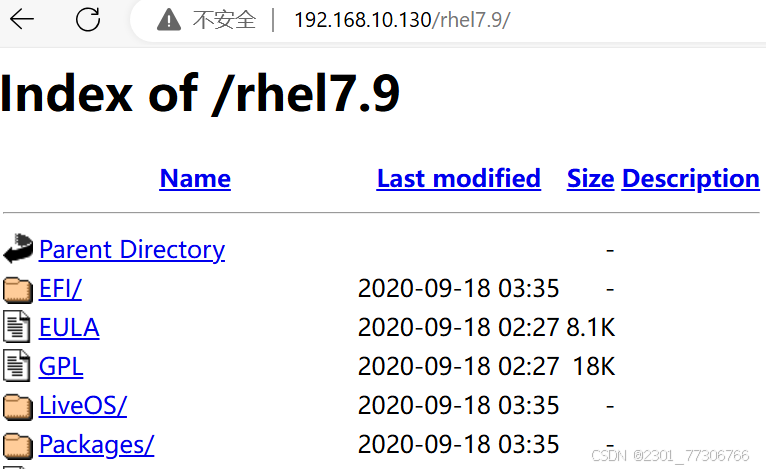Open the EULA file link
Viewport: 766px width, 469px height.
tap(69, 328)
